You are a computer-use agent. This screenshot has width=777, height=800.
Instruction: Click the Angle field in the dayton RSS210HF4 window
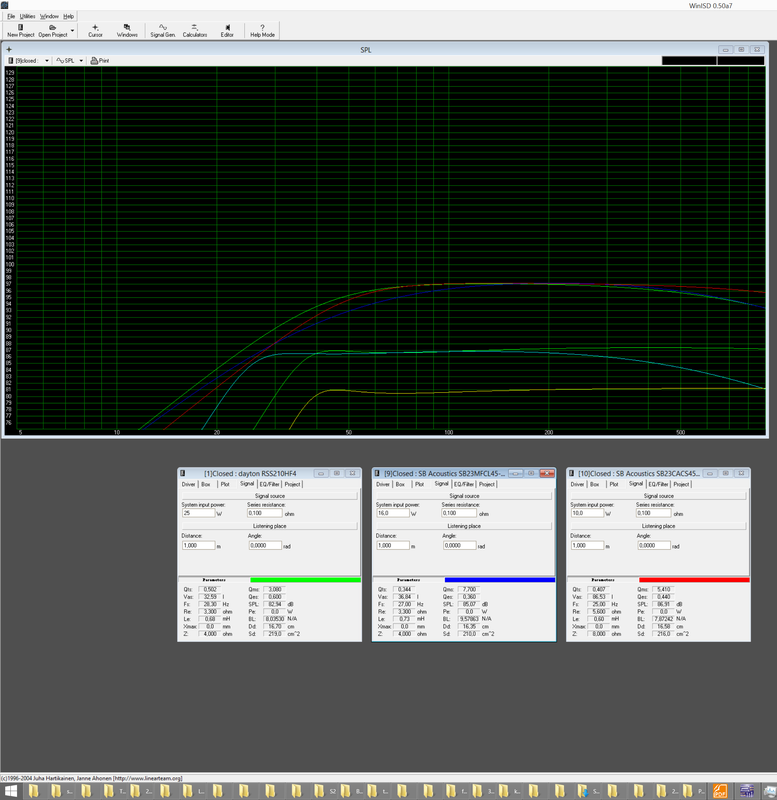click(x=265, y=545)
